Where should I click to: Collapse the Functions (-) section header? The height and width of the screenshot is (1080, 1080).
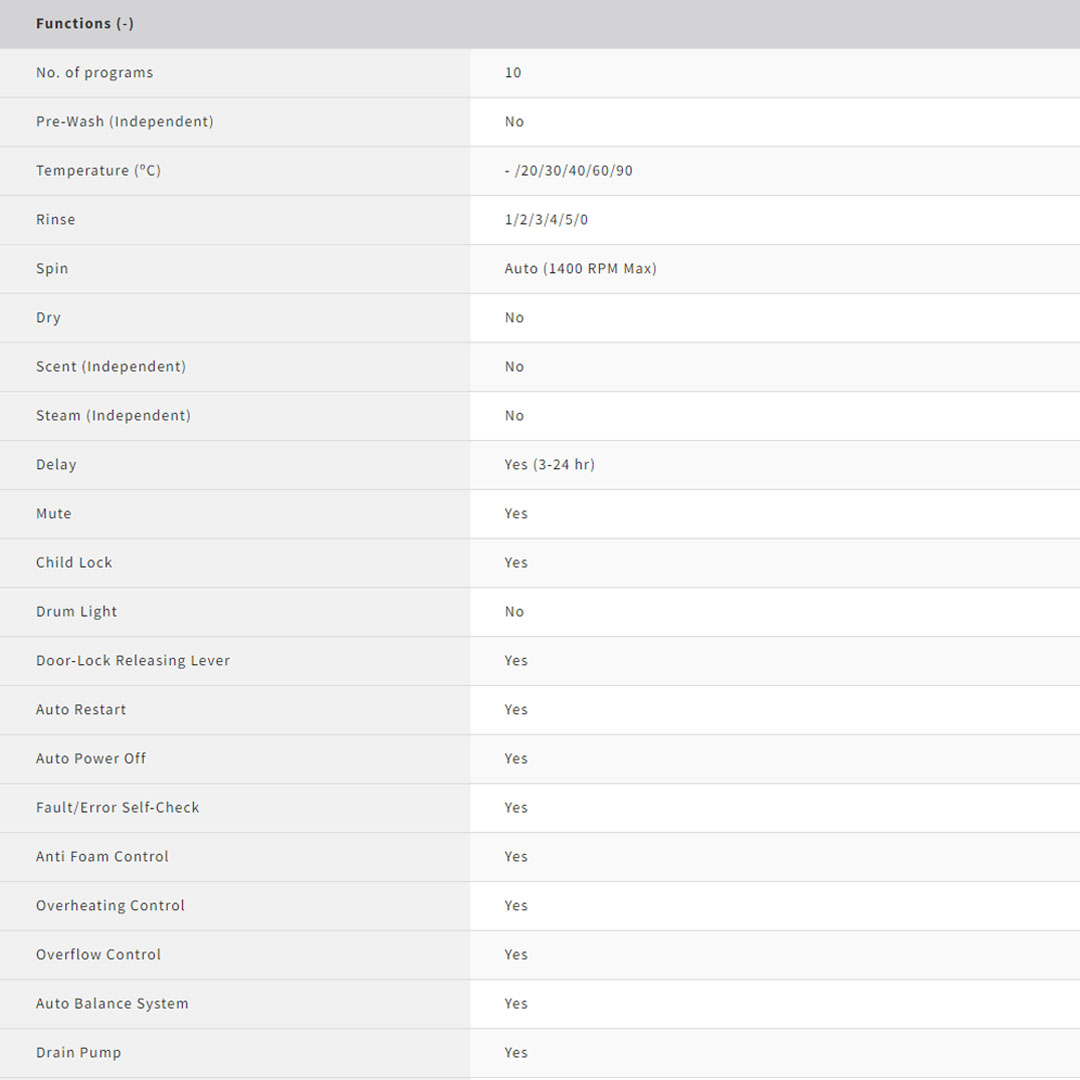85,23
